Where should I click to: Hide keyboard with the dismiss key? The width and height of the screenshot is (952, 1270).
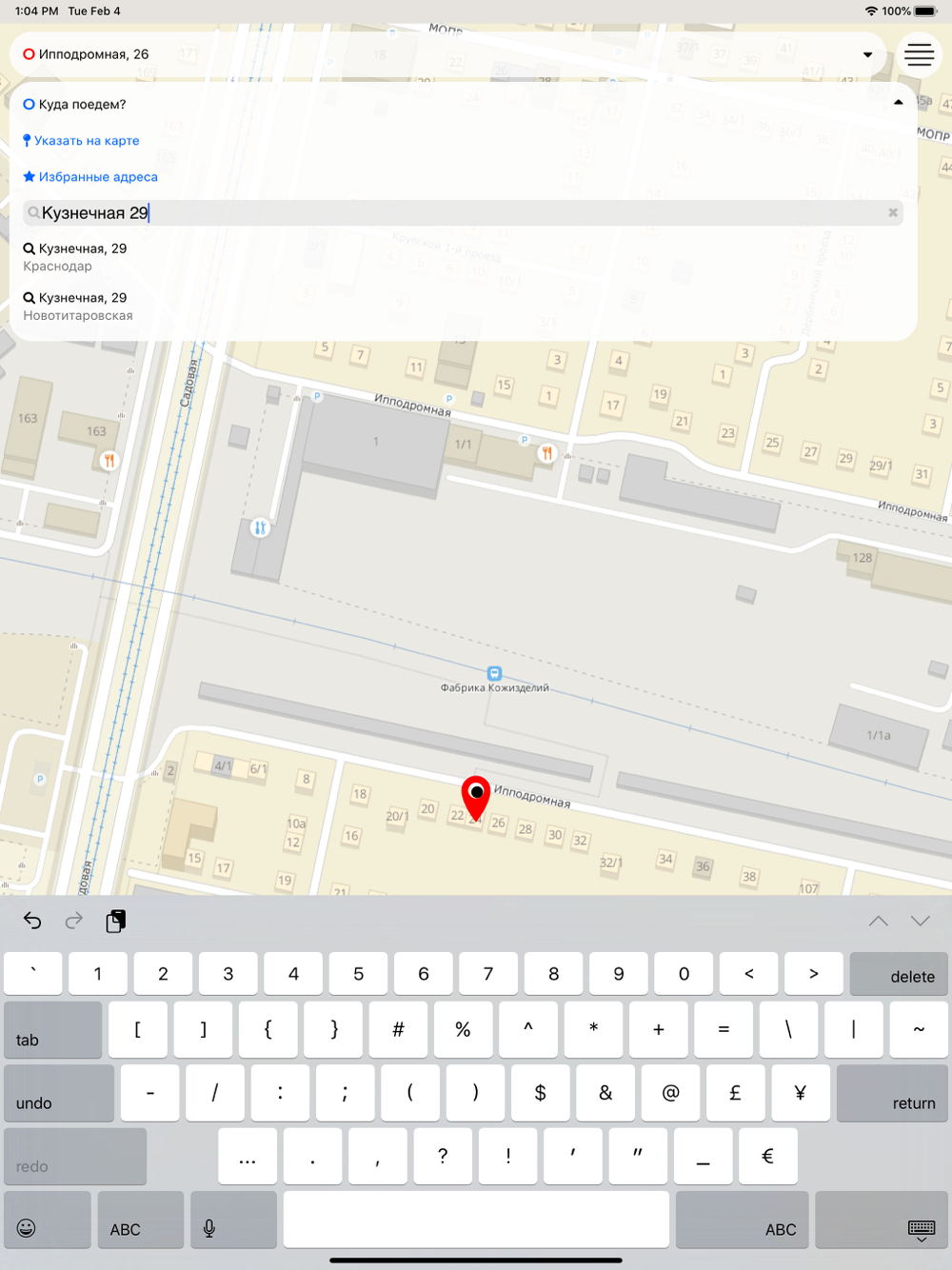coord(882,1220)
